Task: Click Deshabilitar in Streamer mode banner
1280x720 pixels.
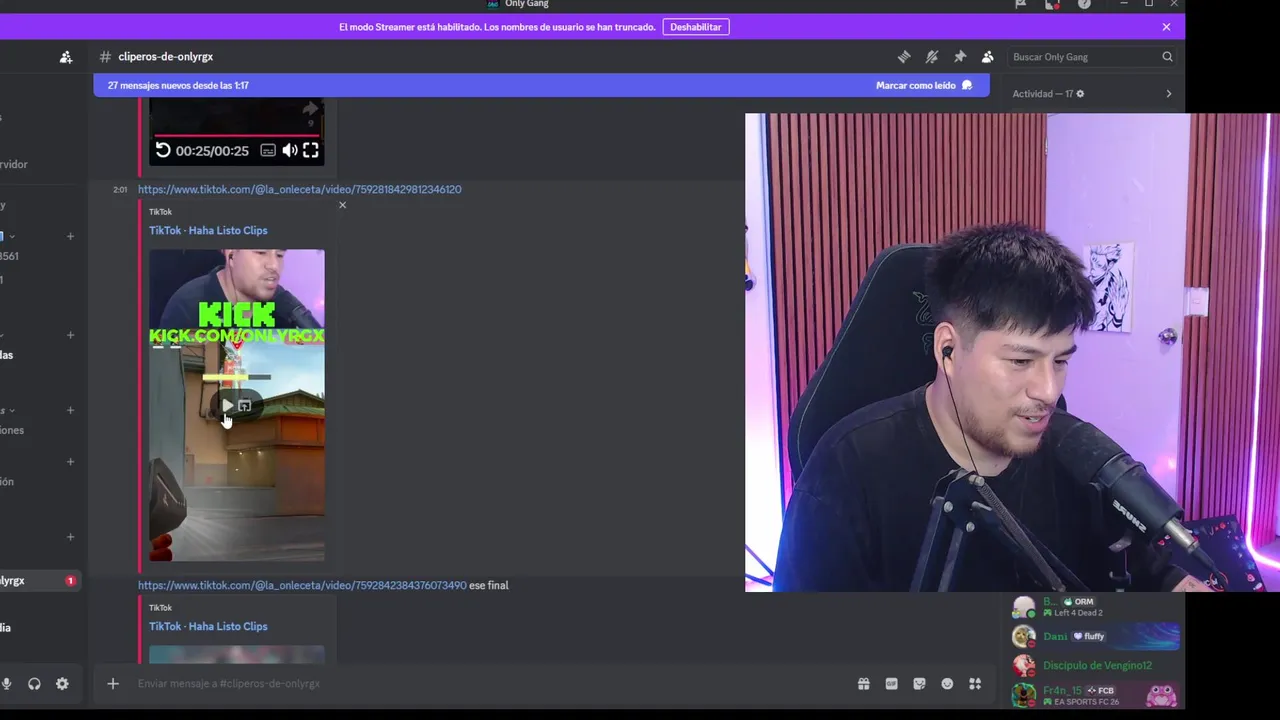Action: tap(696, 27)
